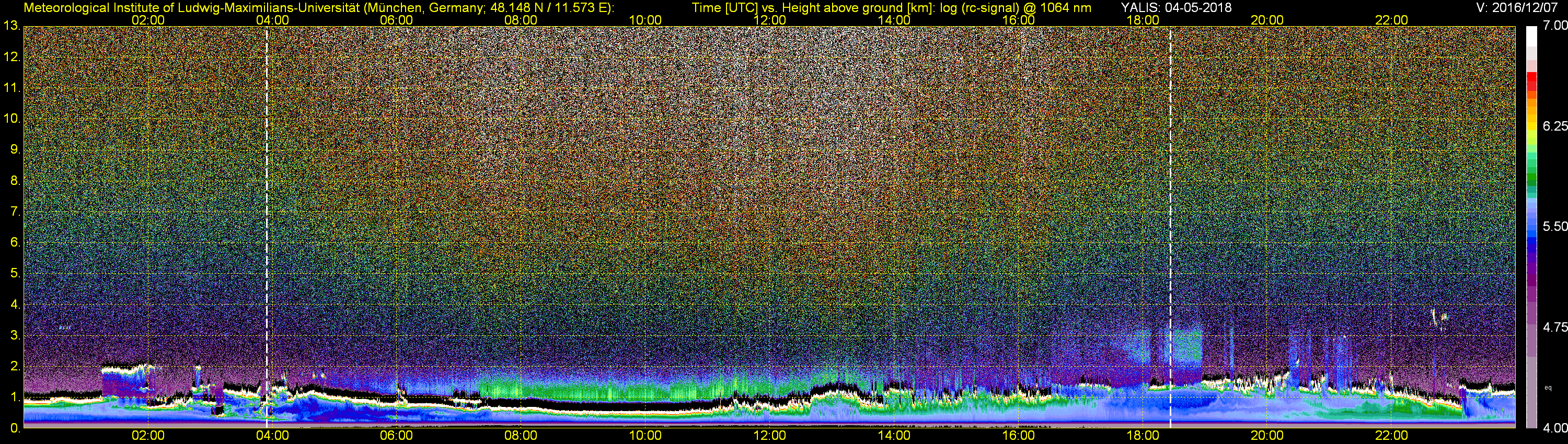Pick the white band atop the color scale
Image resolution: width=1568 pixels, height=444 pixels.
[x=1532, y=38]
